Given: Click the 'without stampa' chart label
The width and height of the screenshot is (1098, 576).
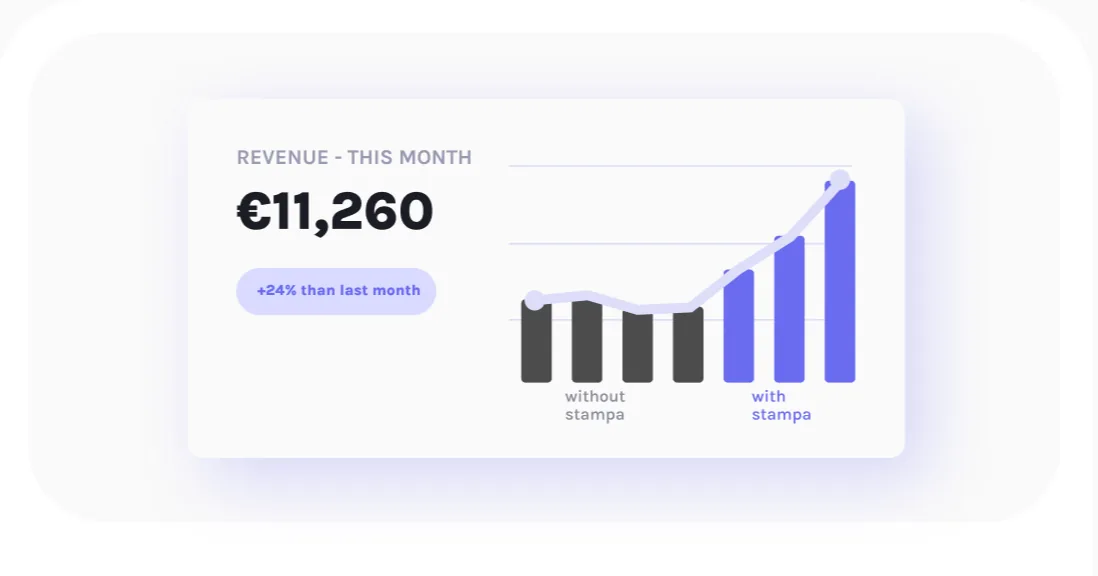Looking at the screenshot, I should pyautogui.click(x=595, y=405).
